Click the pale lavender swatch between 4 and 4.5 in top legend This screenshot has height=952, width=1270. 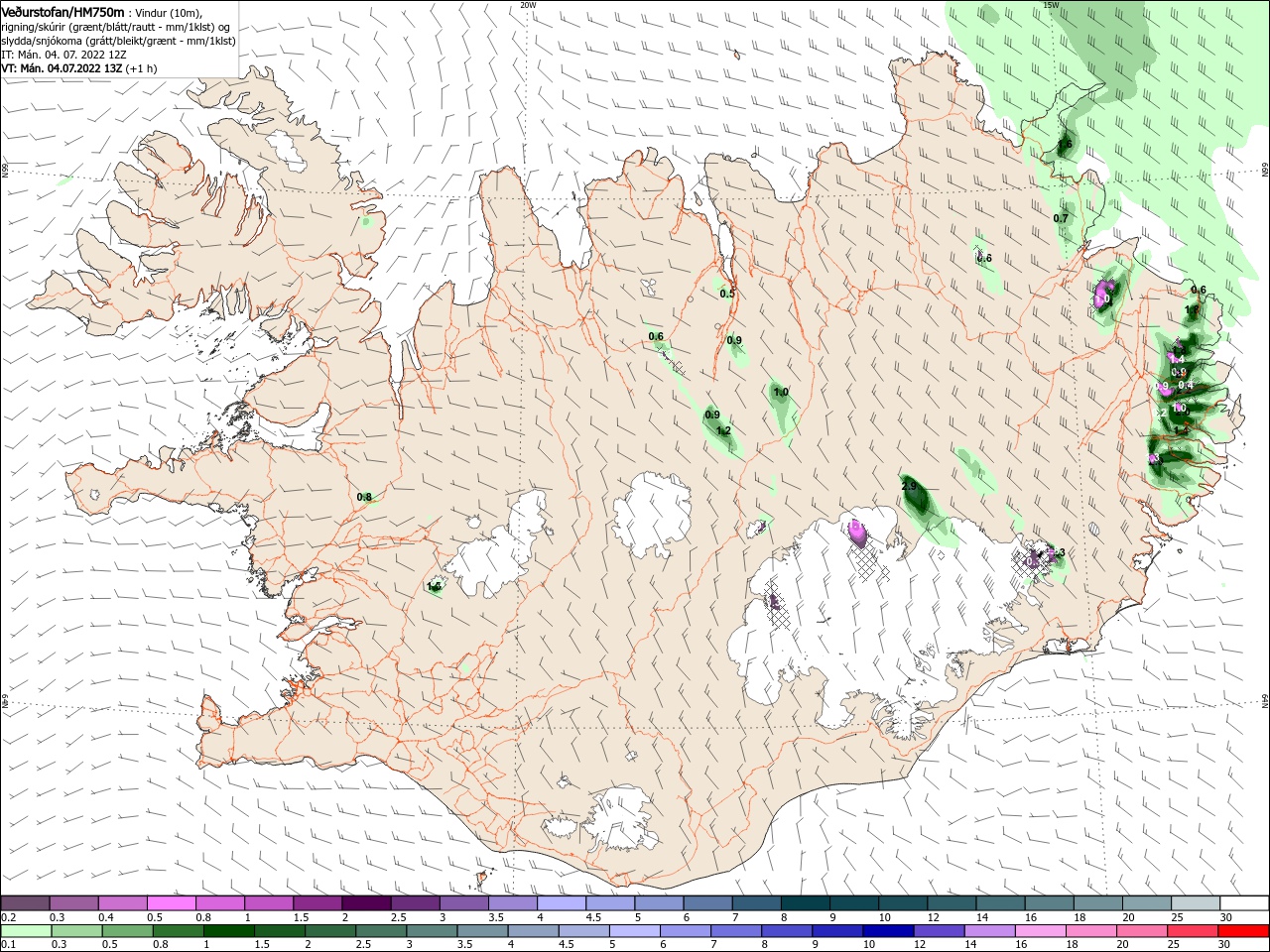coord(562,903)
